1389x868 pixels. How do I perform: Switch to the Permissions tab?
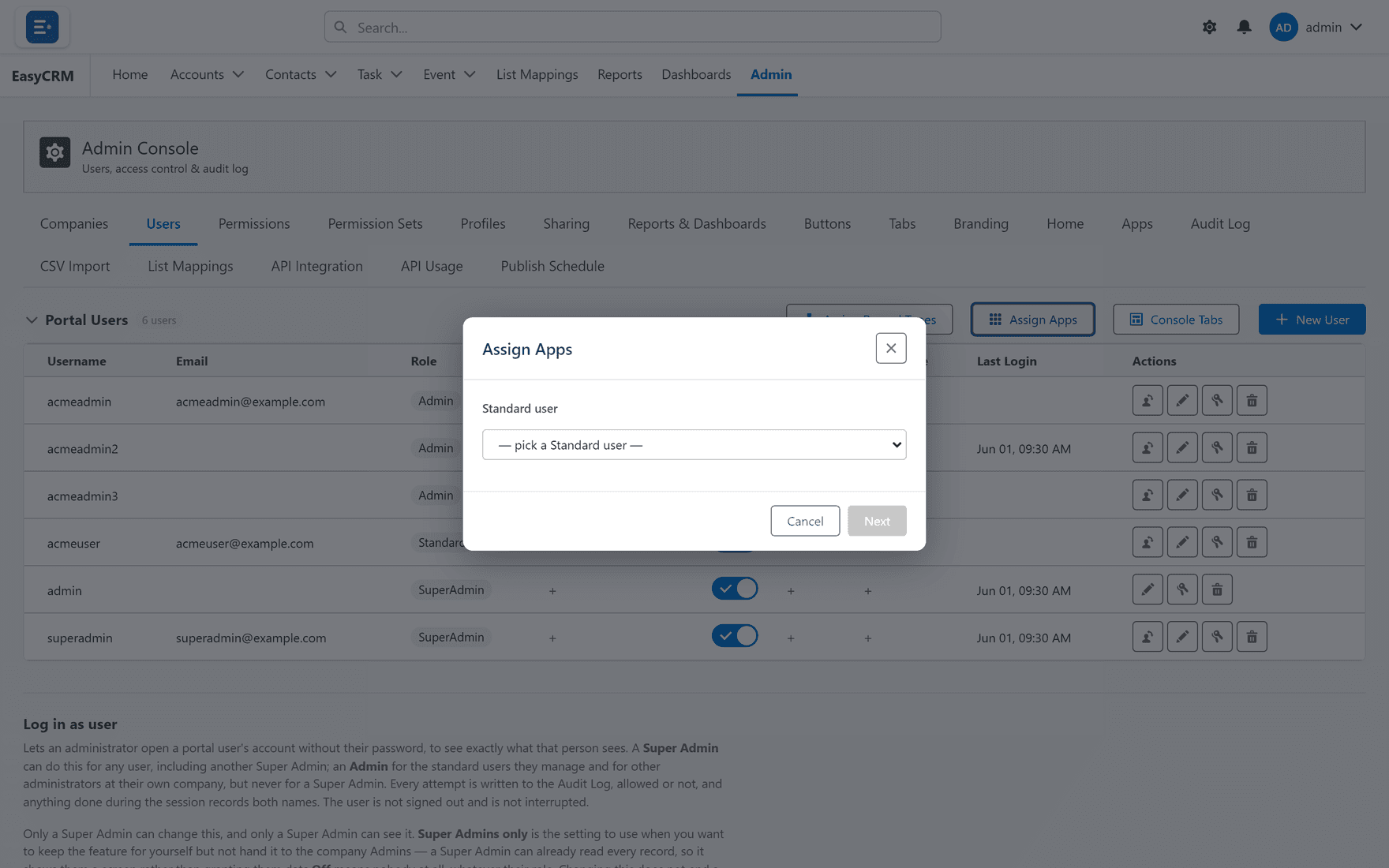(x=254, y=223)
